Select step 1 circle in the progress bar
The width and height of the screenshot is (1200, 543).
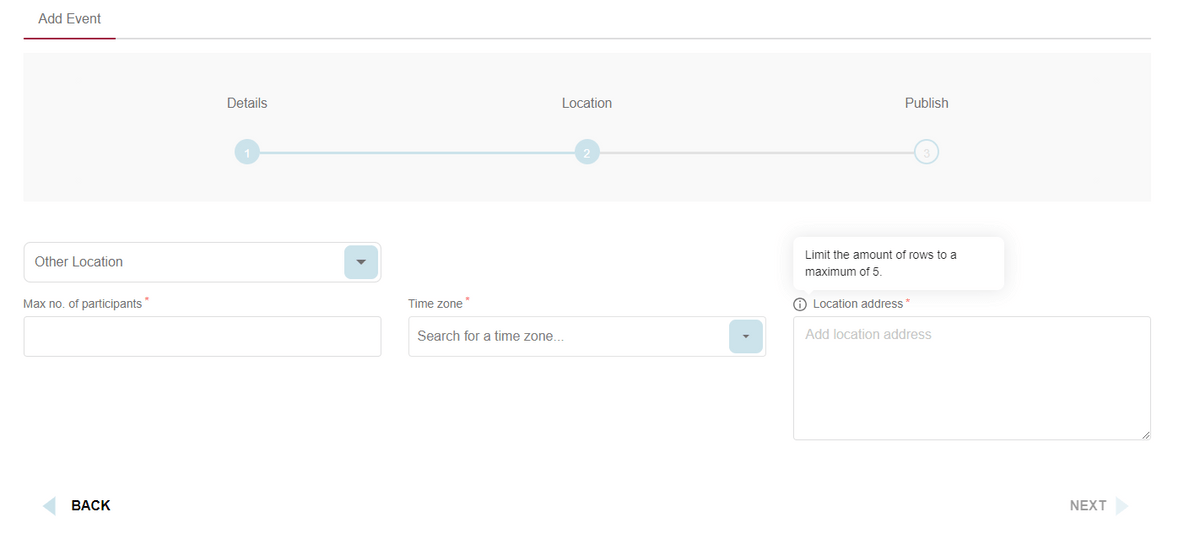point(247,153)
